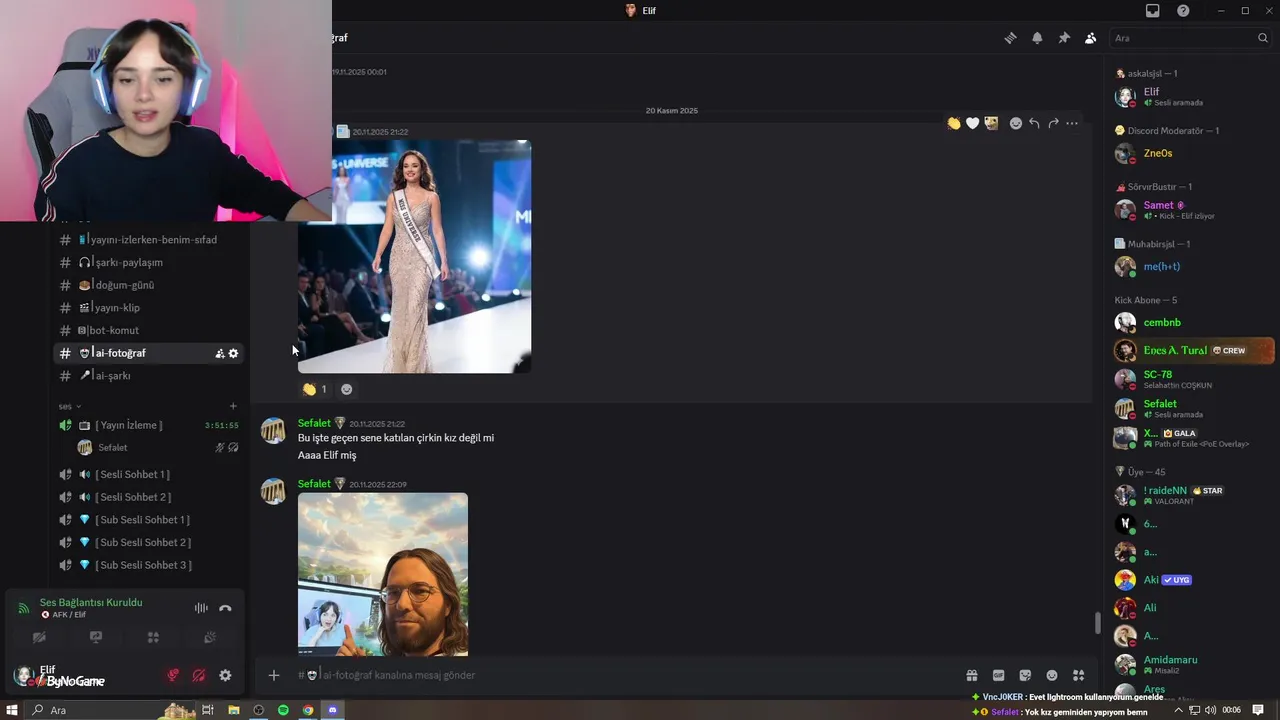React with the white heart quick emoji
This screenshot has width=1280, height=720.
point(972,123)
